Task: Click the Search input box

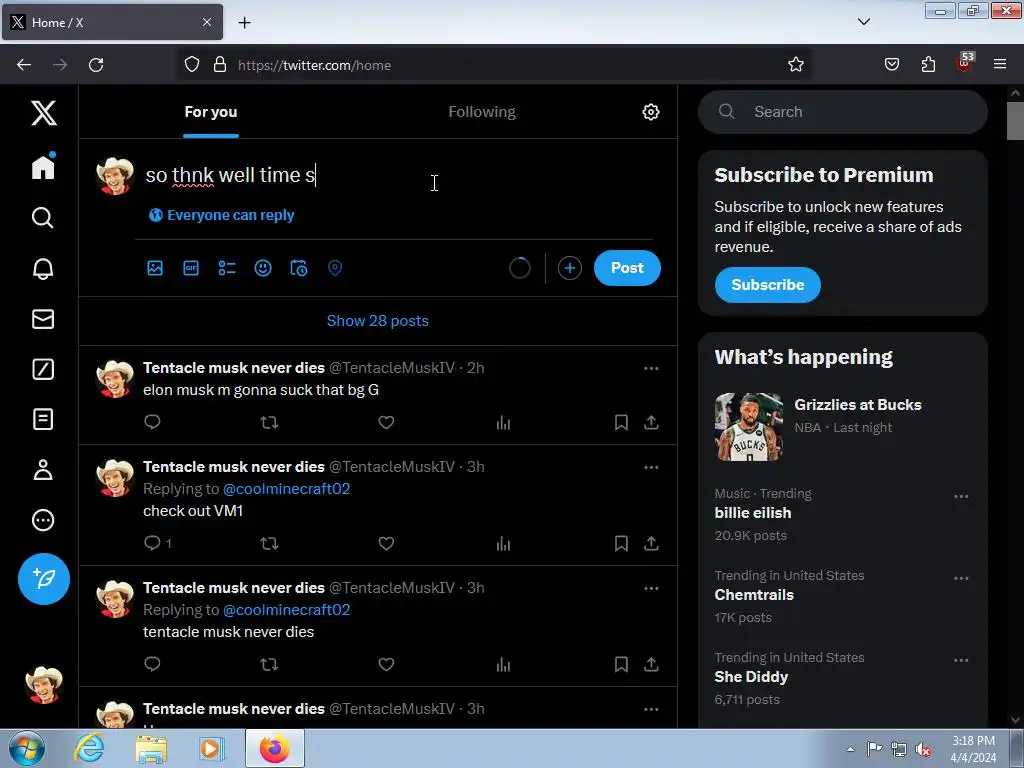Action: [x=842, y=112]
